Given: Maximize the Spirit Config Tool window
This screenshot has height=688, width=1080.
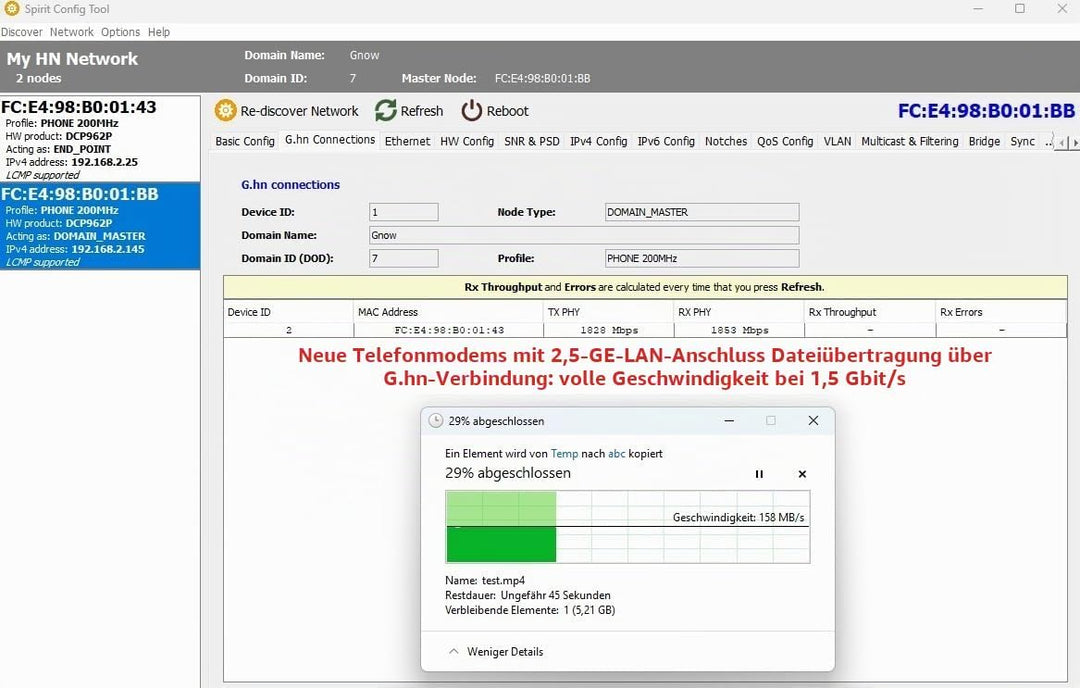Looking at the screenshot, I should coord(1020,9).
